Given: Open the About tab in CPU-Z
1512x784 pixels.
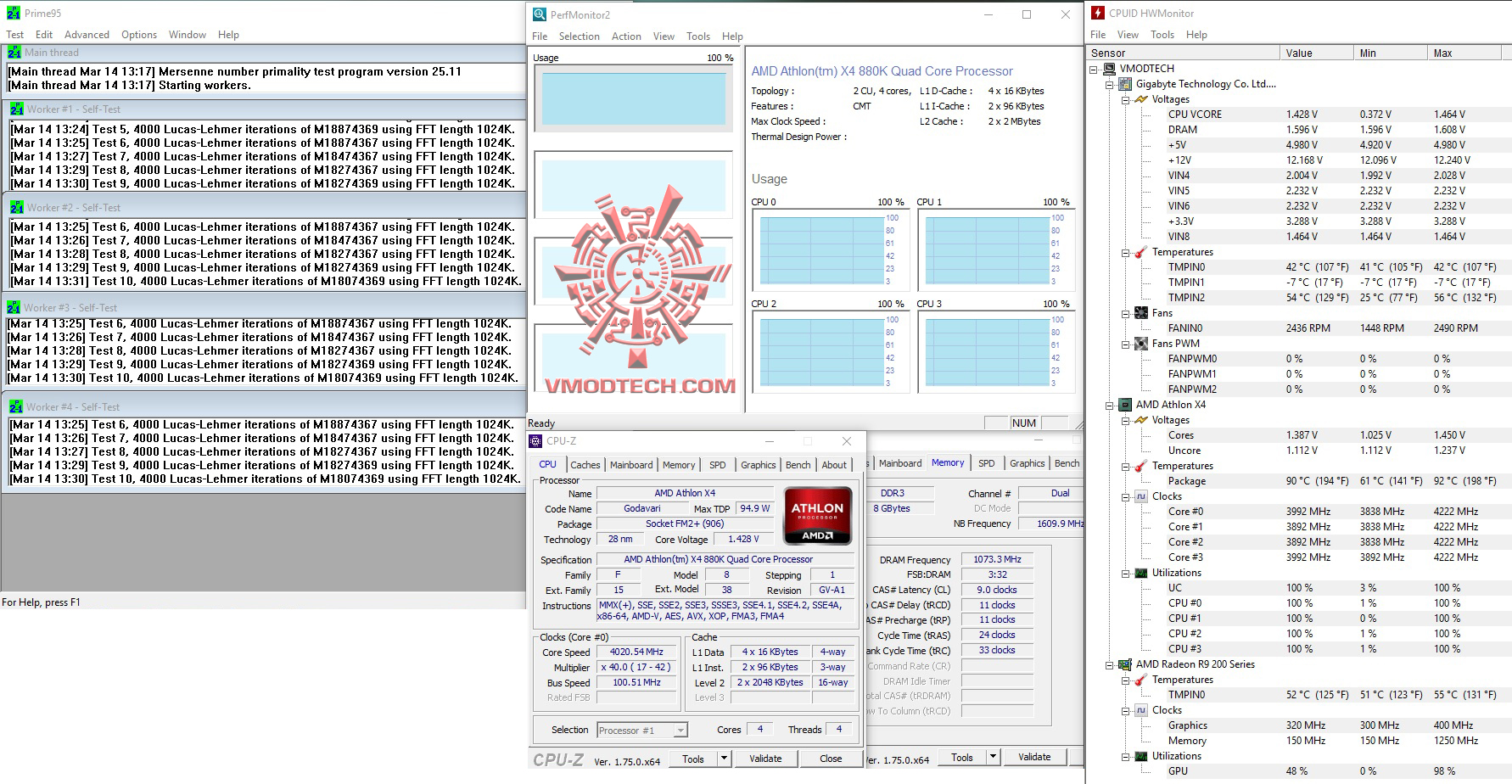Looking at the screenshot, I should (834, 465).
